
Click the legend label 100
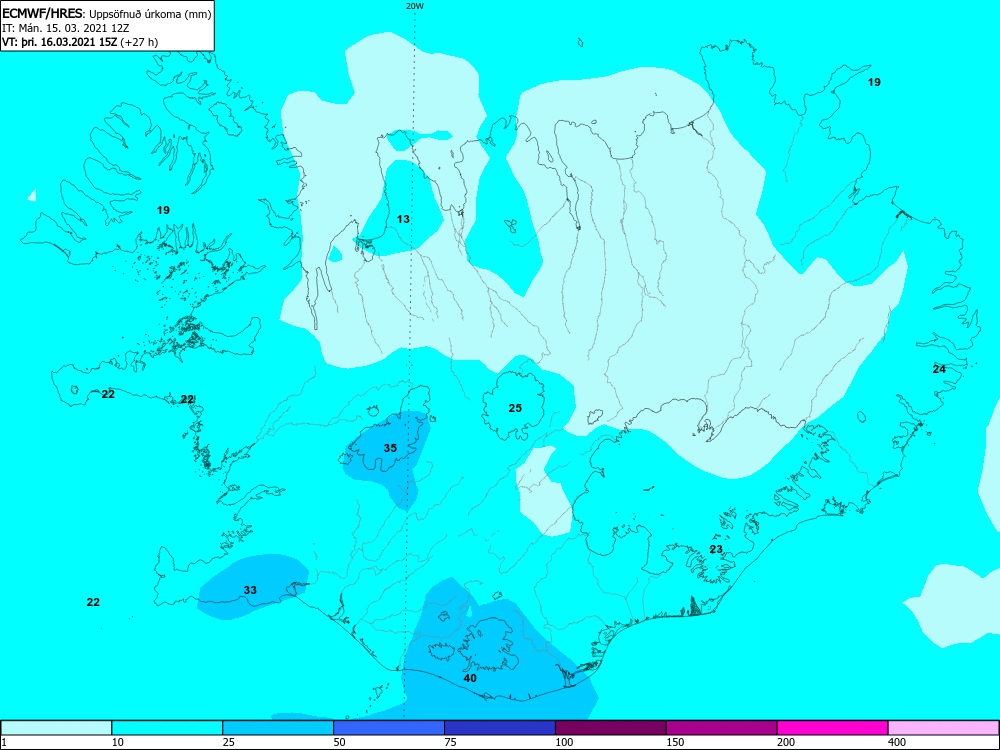(564, 742)
